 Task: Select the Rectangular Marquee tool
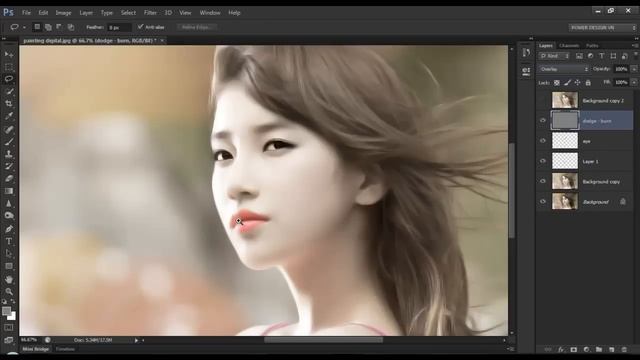pos(9,67)
